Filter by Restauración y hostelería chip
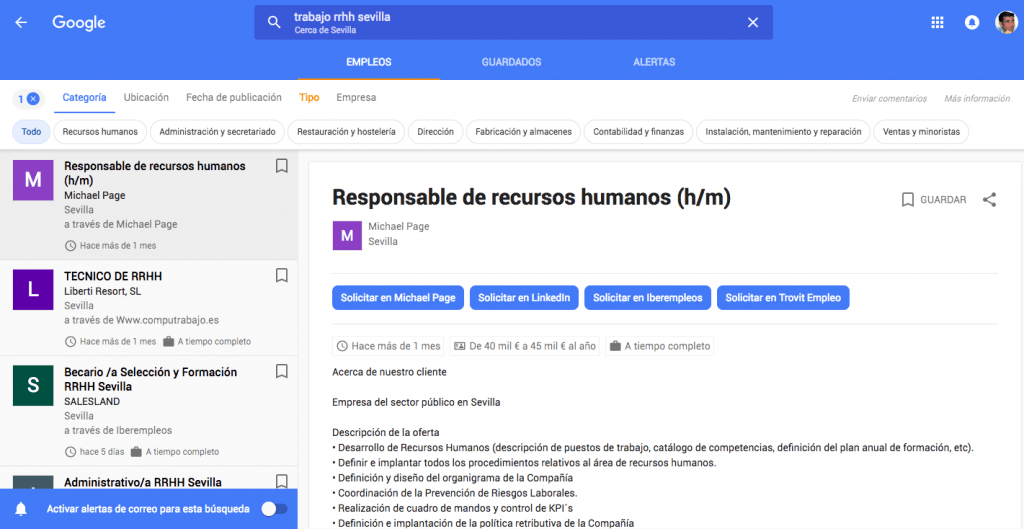 point(346,131)
